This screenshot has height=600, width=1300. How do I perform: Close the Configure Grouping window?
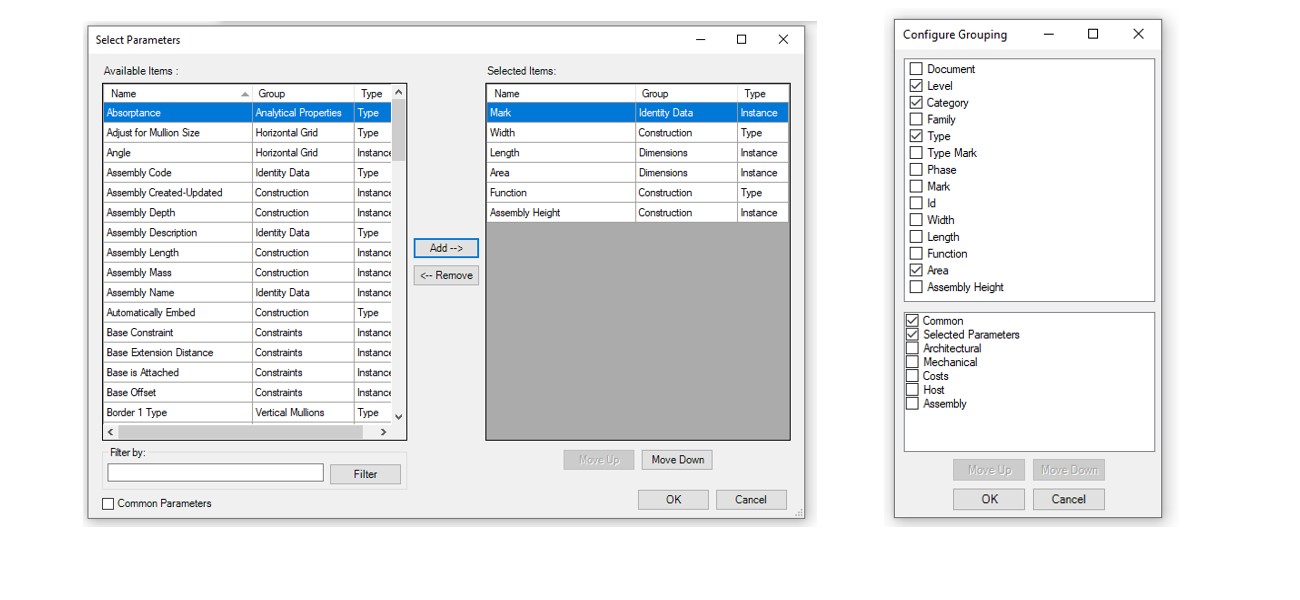pyautogui.click(x=1138, y=34)
